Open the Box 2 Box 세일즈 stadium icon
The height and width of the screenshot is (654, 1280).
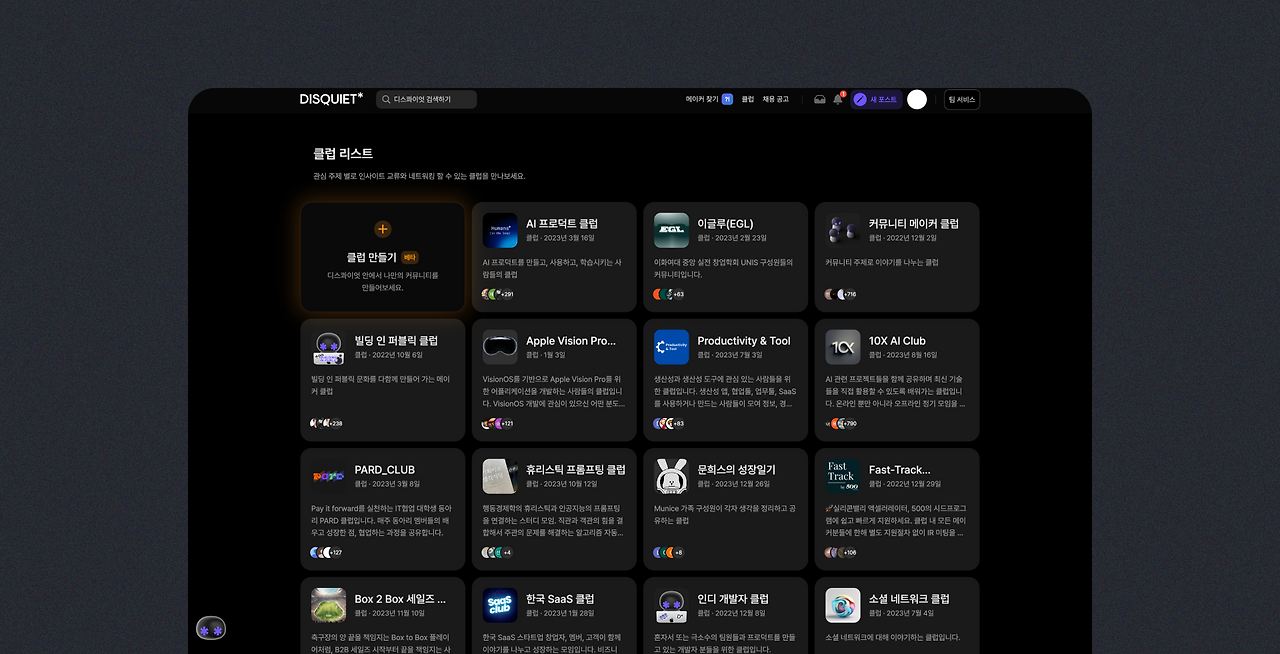[328, 605]
